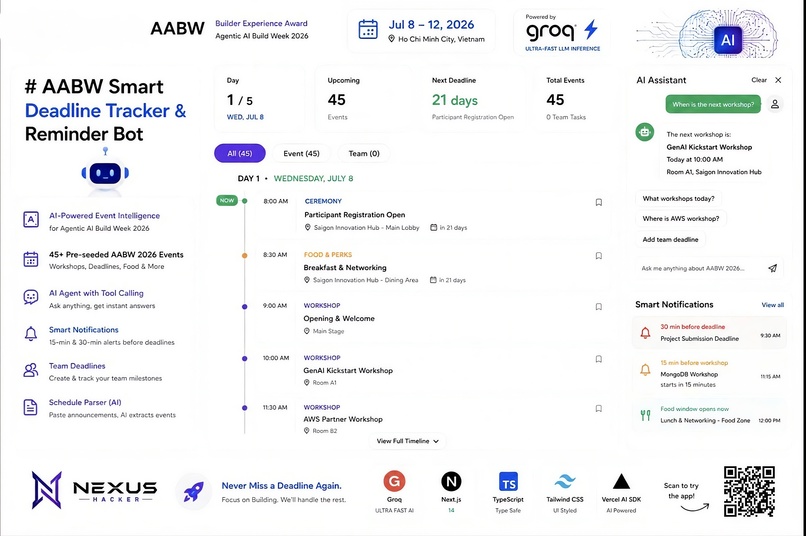Image resolution: width=806 pixels, height=536 pixels.
Task: Select the AWS Partner Workshop event title
Action: tap(343, 419)
